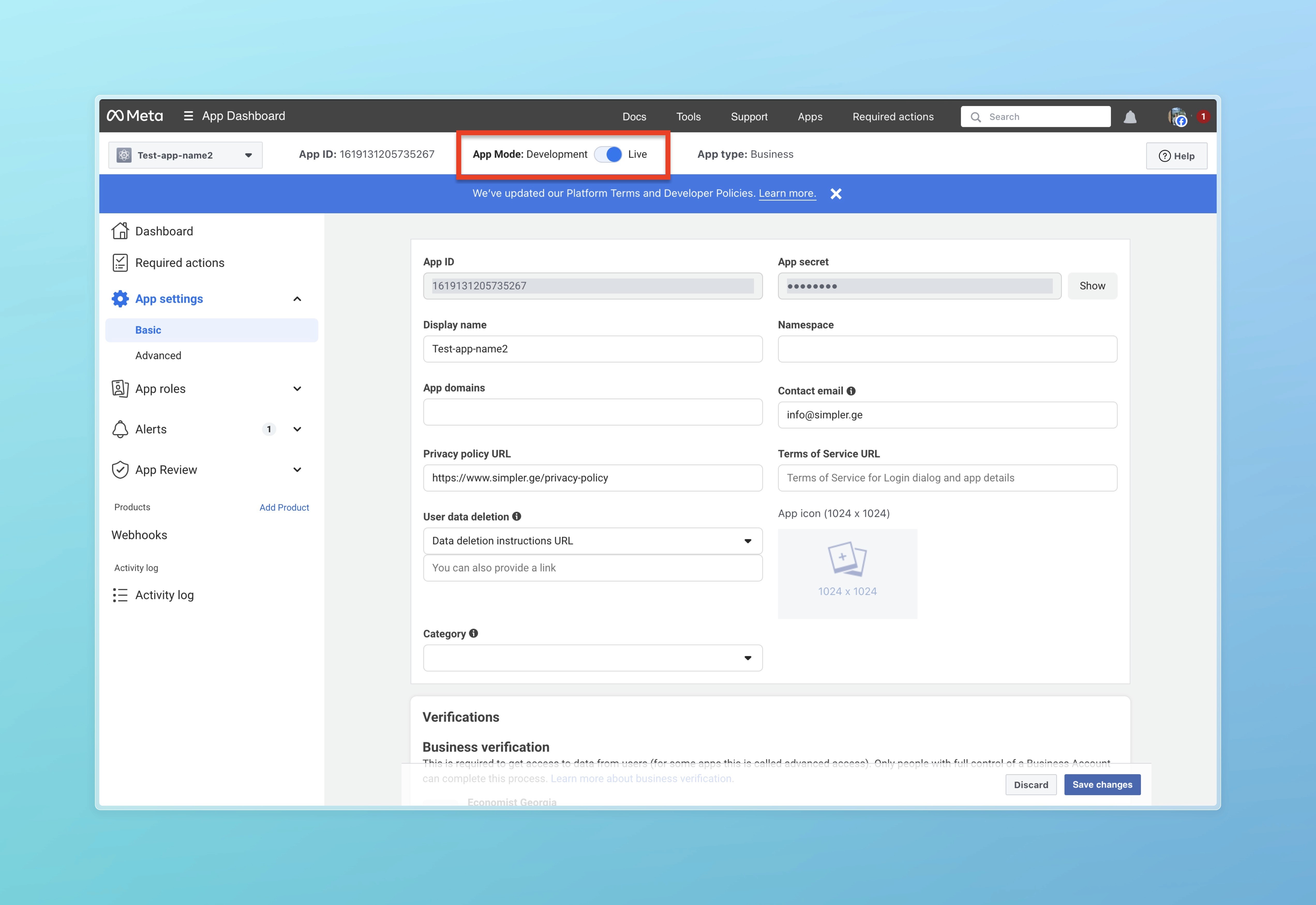Click the User data deletion info icon

[x=517, y=517]
